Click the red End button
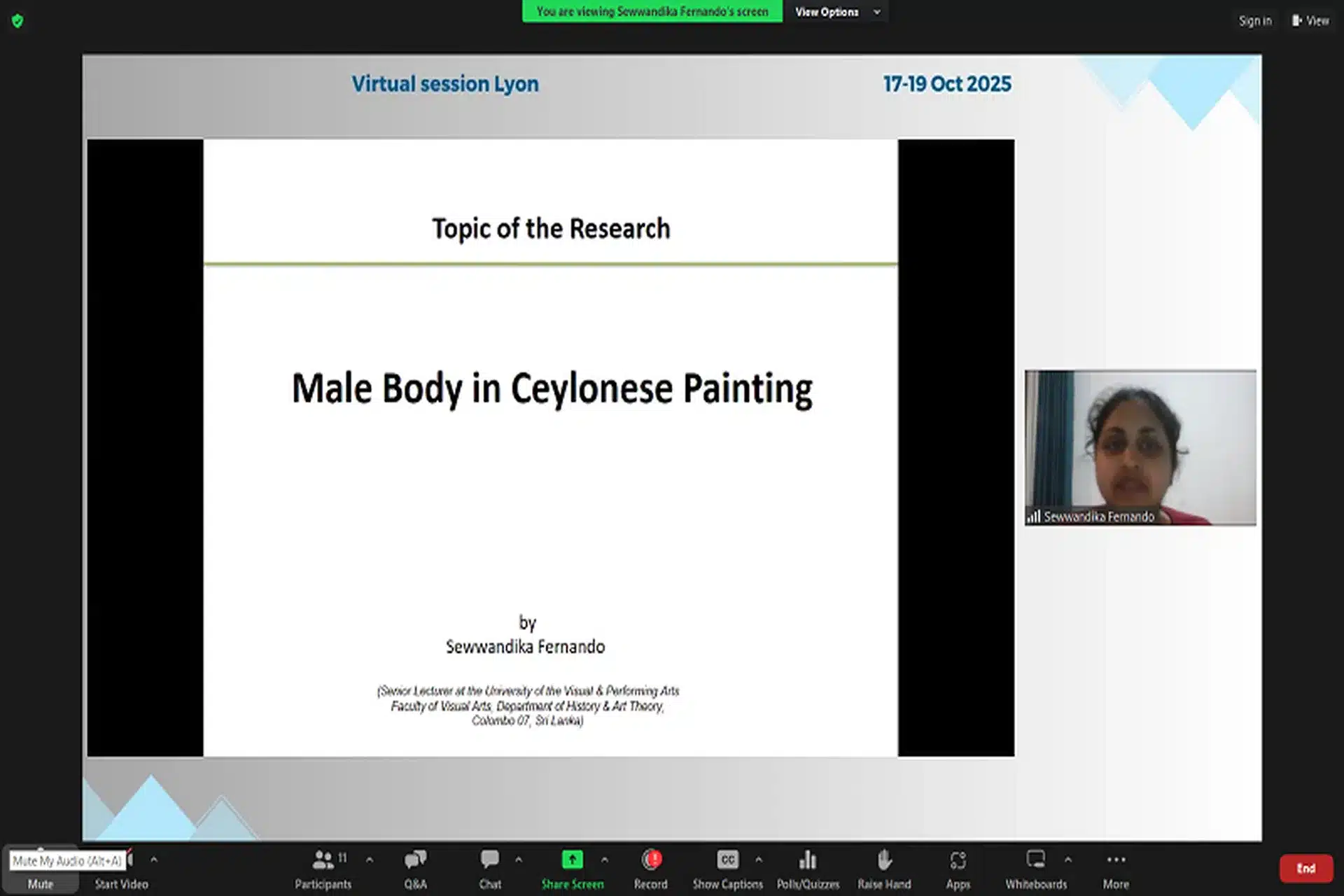 1305,868
